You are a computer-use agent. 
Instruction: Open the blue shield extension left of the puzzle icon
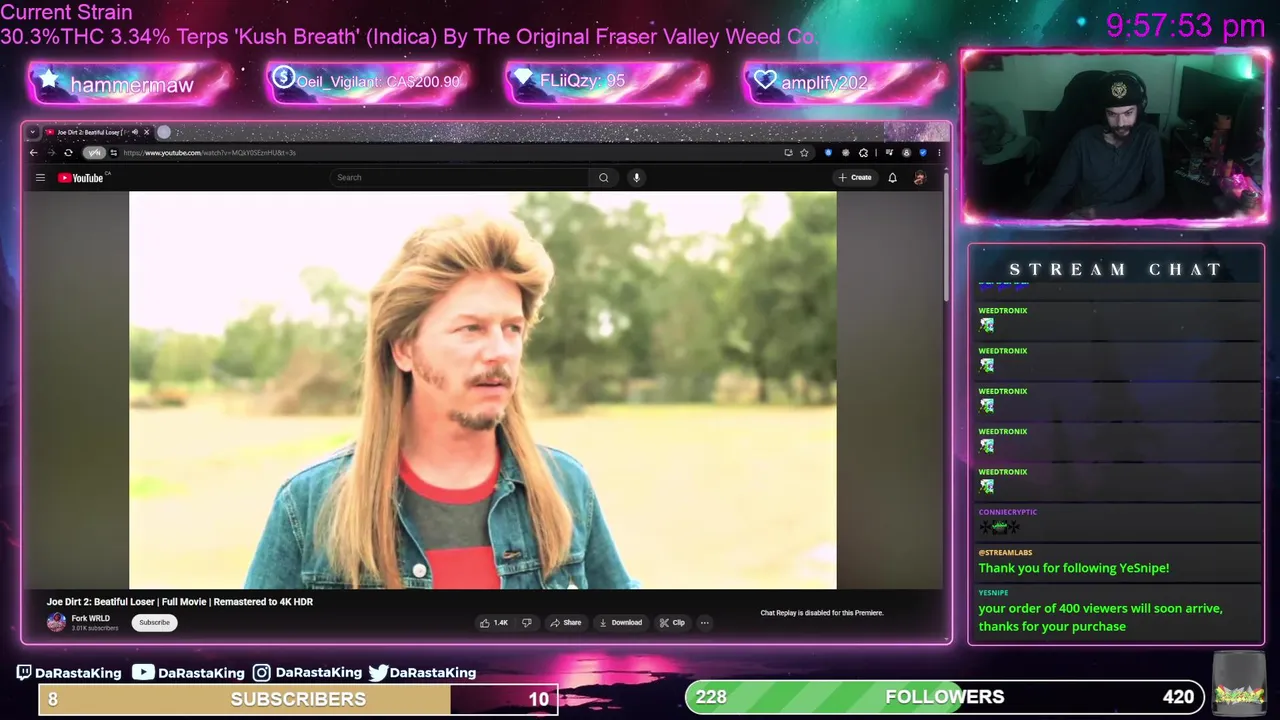point(828,153)
